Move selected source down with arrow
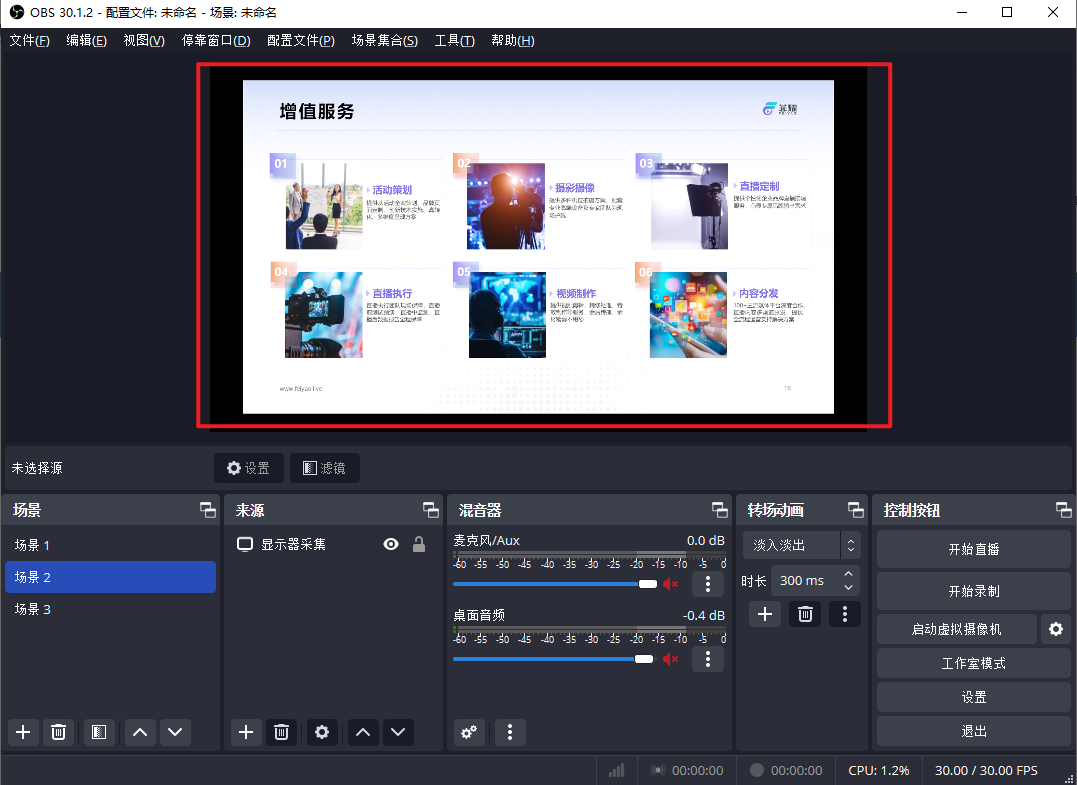Screen dimensions: 1077x785 coord(399,732)
